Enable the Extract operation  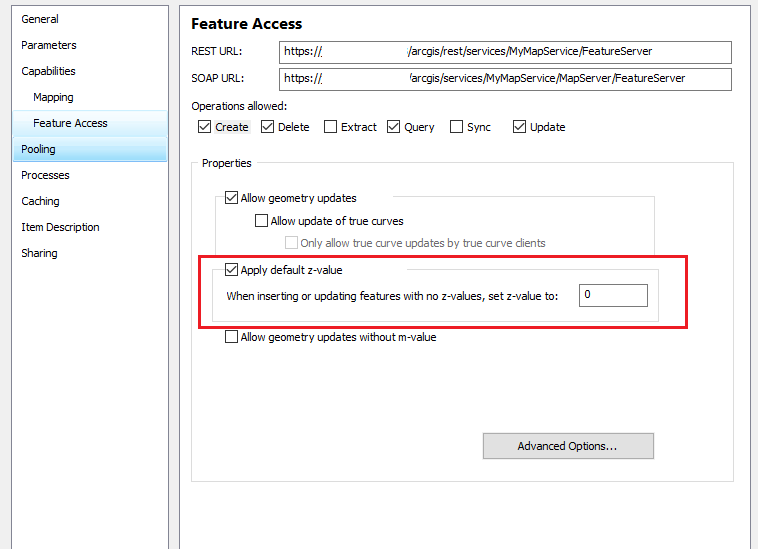(x=331, y=127)
